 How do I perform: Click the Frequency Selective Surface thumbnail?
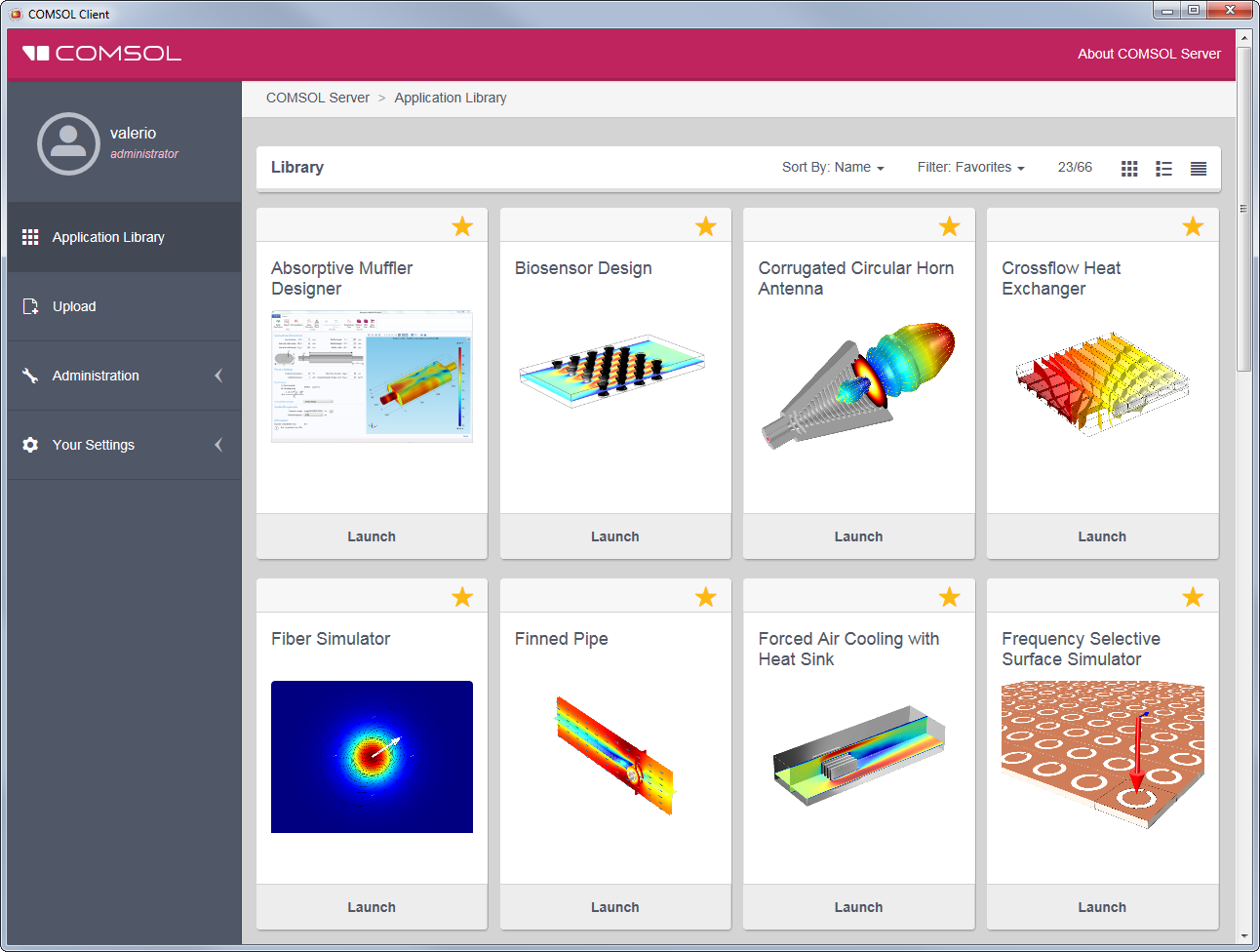click(x=1103, y=756)
